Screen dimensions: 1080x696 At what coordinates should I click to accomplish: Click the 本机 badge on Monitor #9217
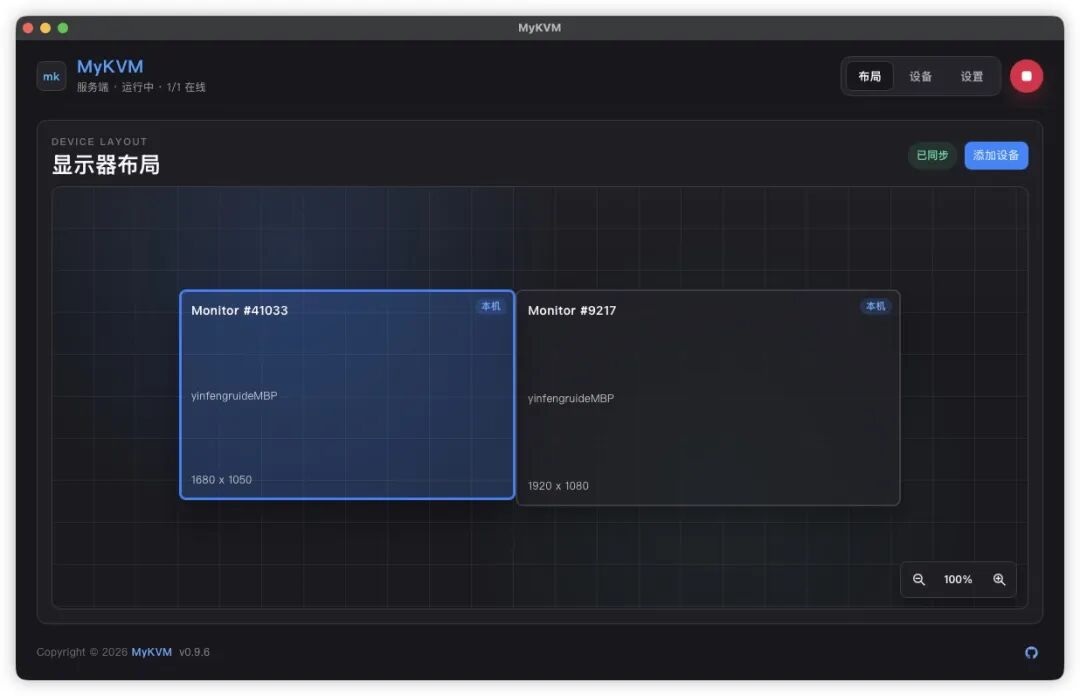(875, 306)
